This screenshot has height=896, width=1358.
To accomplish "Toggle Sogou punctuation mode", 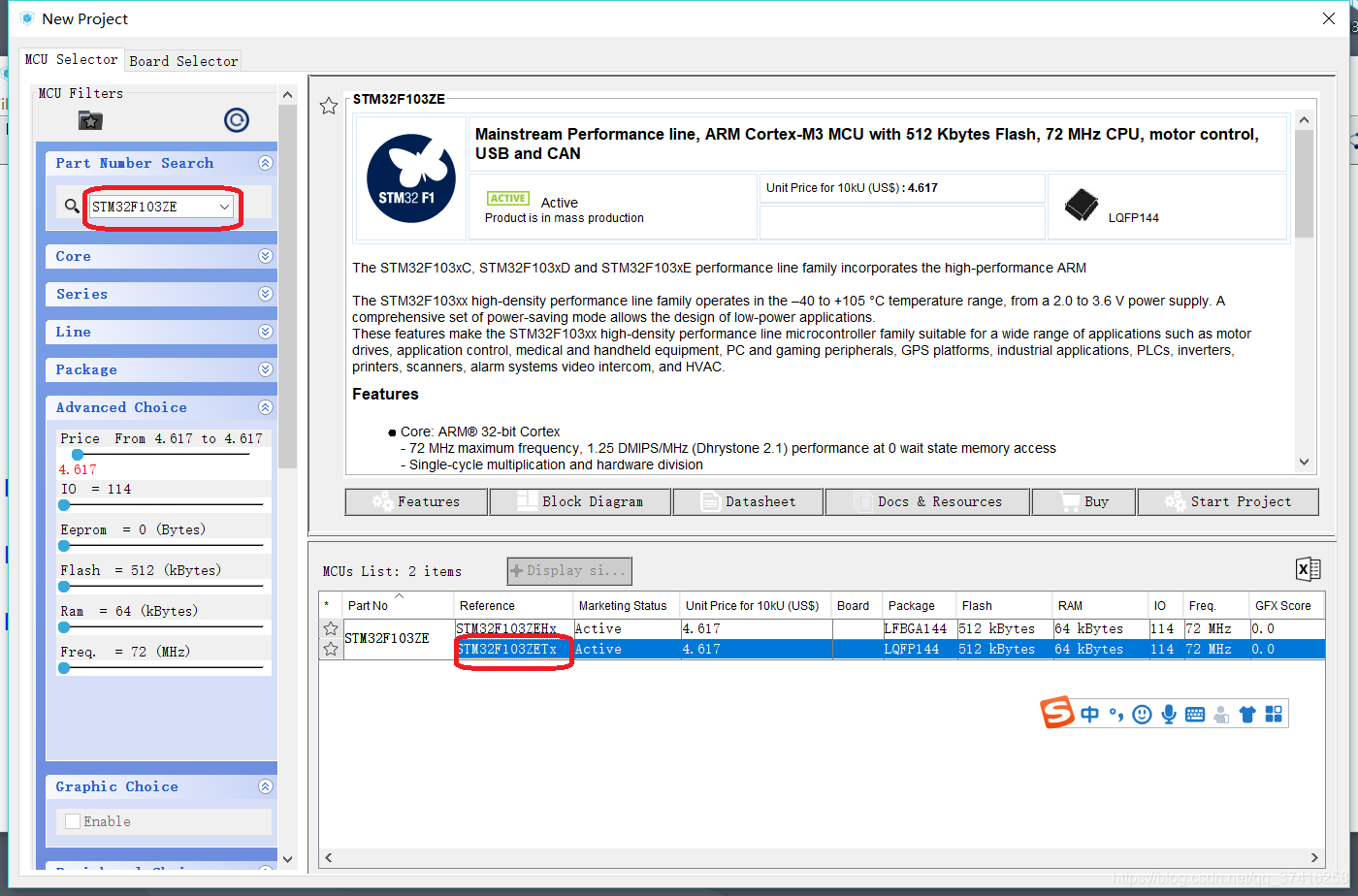I will pyautogui.click(x=1116, y=716).
